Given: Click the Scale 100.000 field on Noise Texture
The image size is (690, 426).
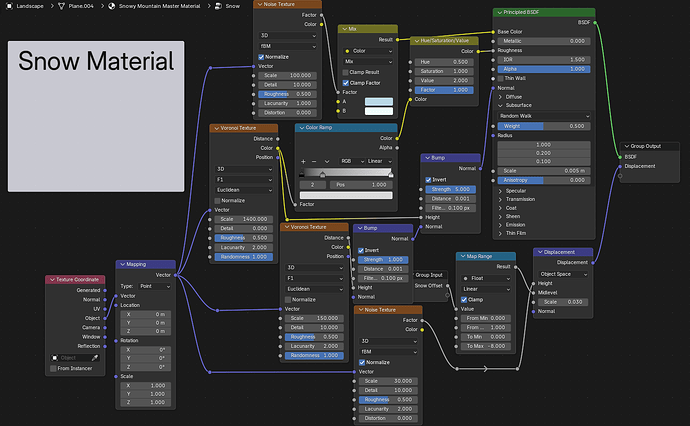Looking at the screenshot, I should (x=288, y=76).
